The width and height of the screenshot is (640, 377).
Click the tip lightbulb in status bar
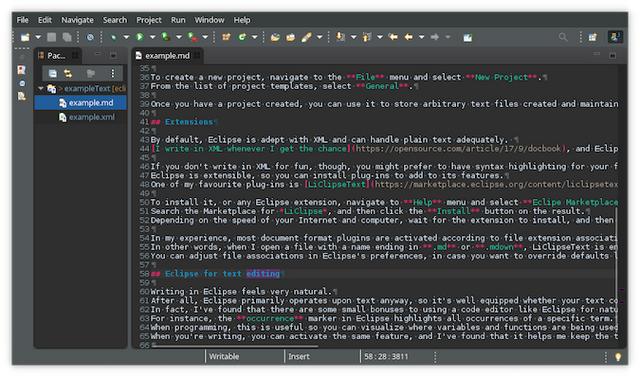click(618, 357)
